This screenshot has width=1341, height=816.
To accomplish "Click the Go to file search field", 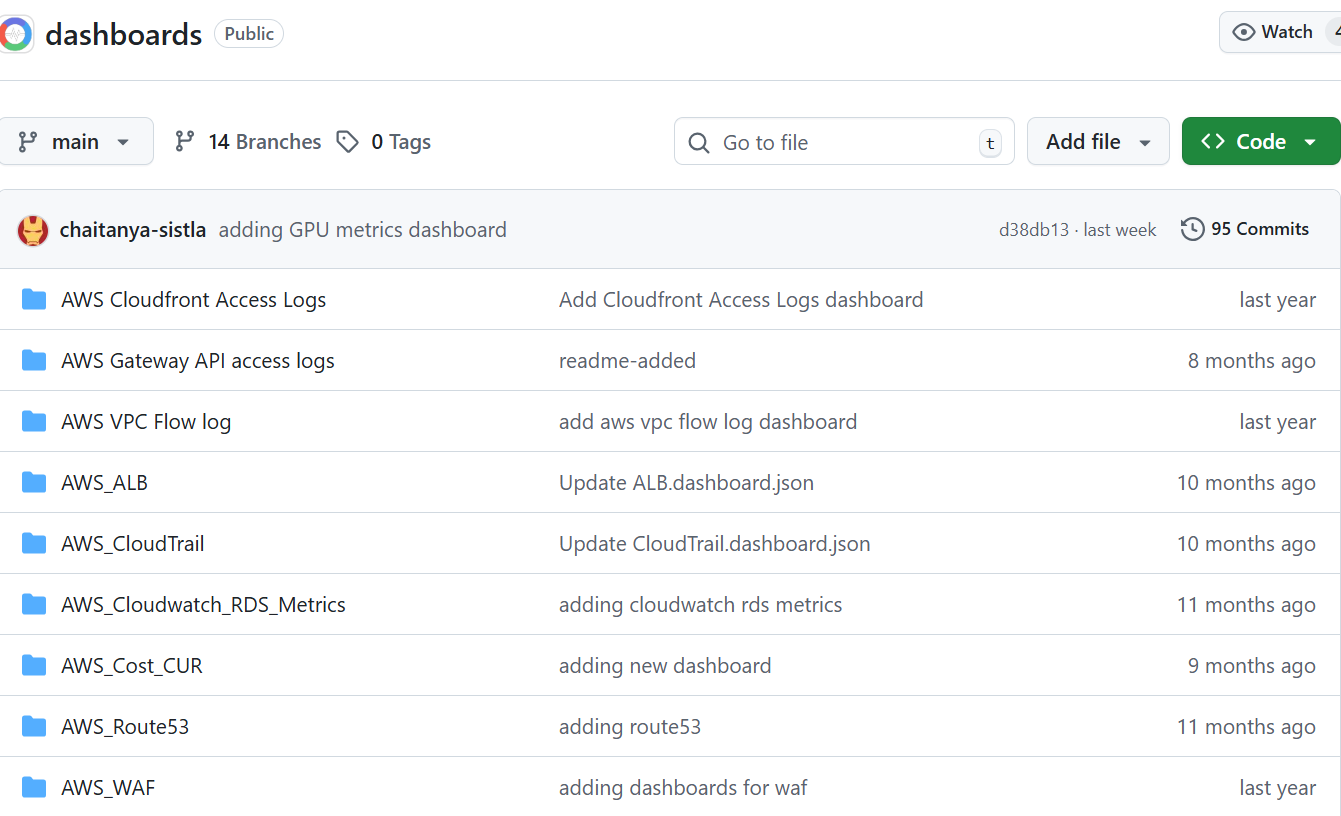I will pyautogui.click(x=844, y=142).
